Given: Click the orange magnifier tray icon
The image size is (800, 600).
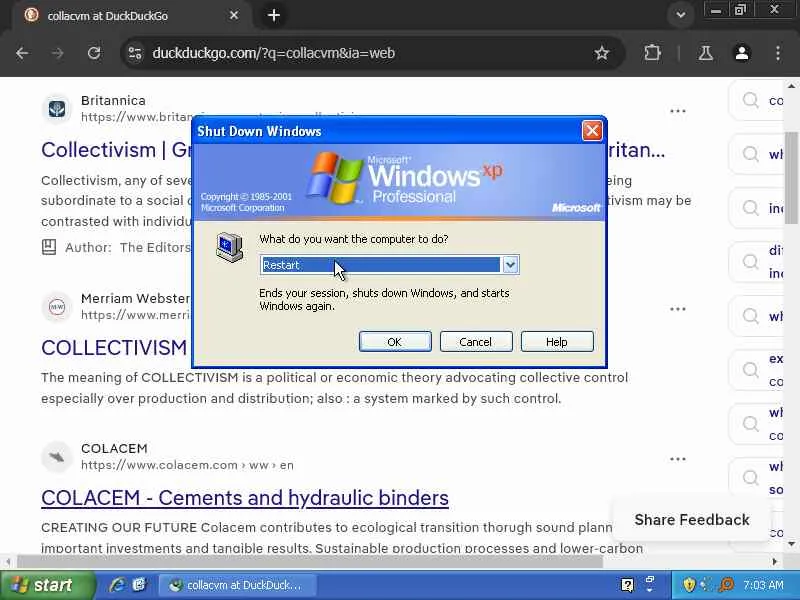Looking at the screenshot, I should coord(726,585).
